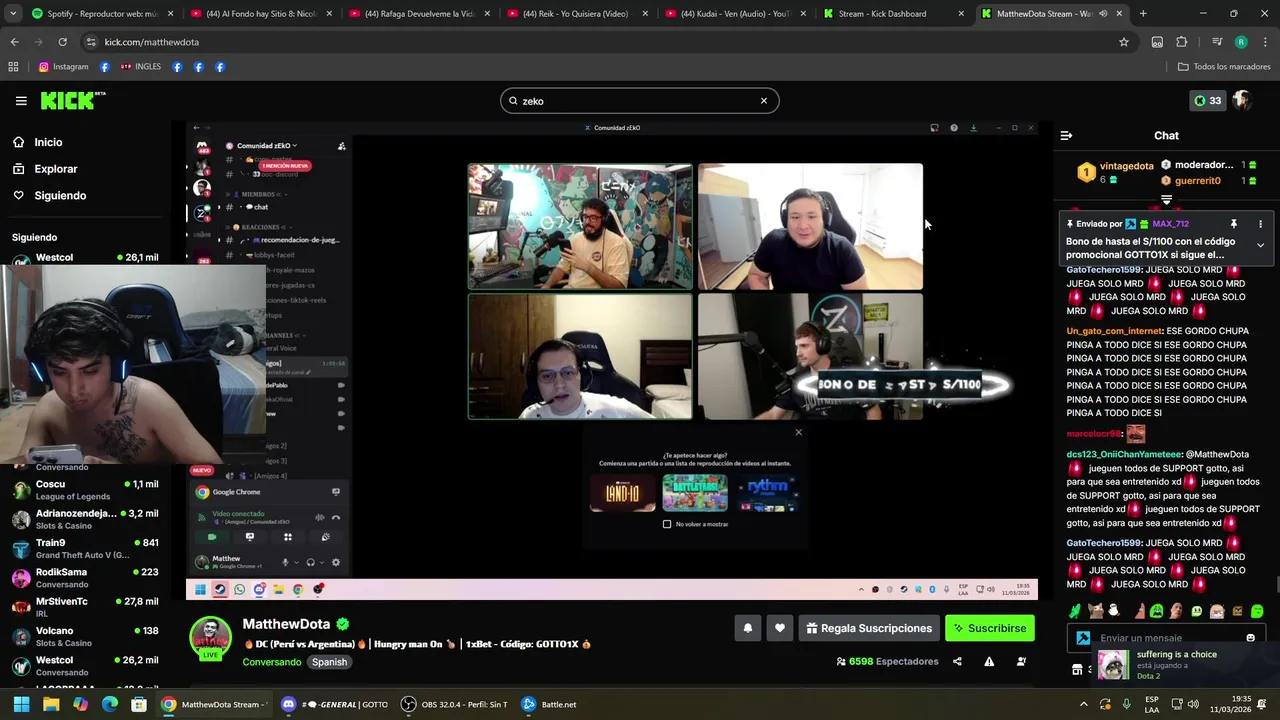Open the viewers list icon
The image size is (1280, 720).
click(1021, 661)
